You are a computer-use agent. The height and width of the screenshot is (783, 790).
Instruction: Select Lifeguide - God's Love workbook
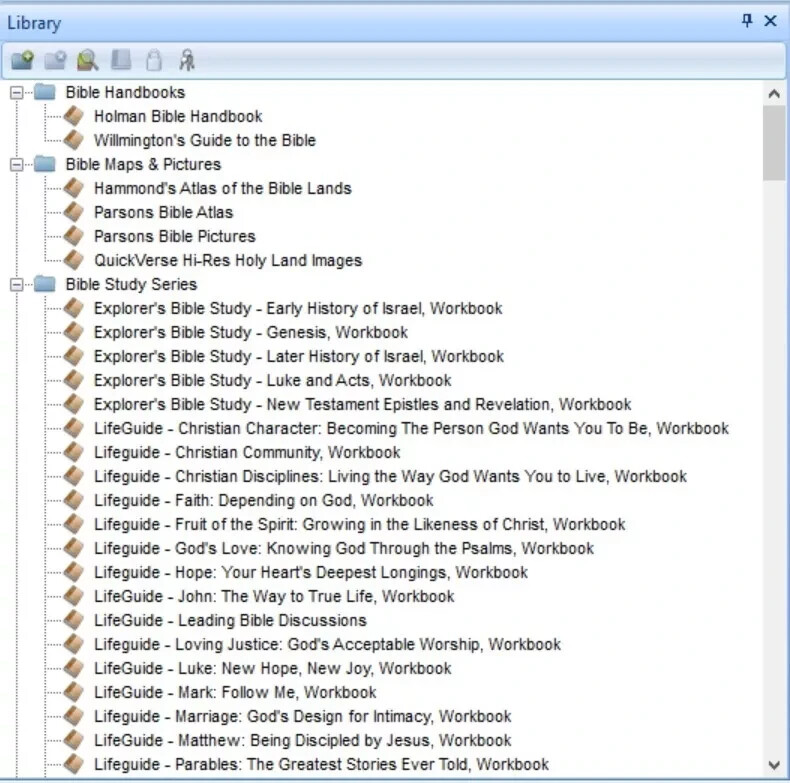tap(344, 548)
